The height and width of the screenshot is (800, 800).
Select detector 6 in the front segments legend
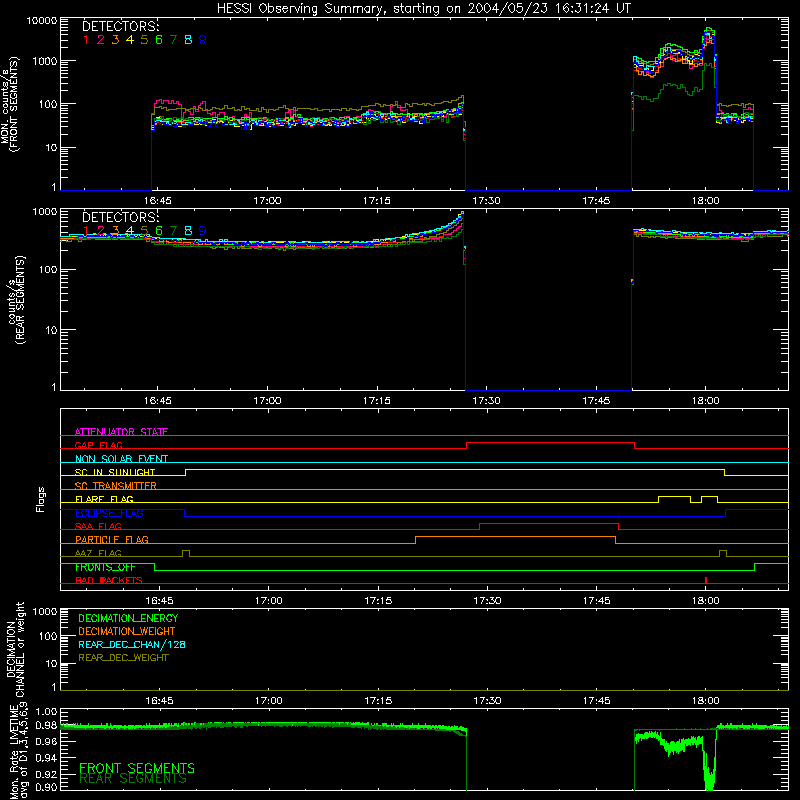pos(159,40)
